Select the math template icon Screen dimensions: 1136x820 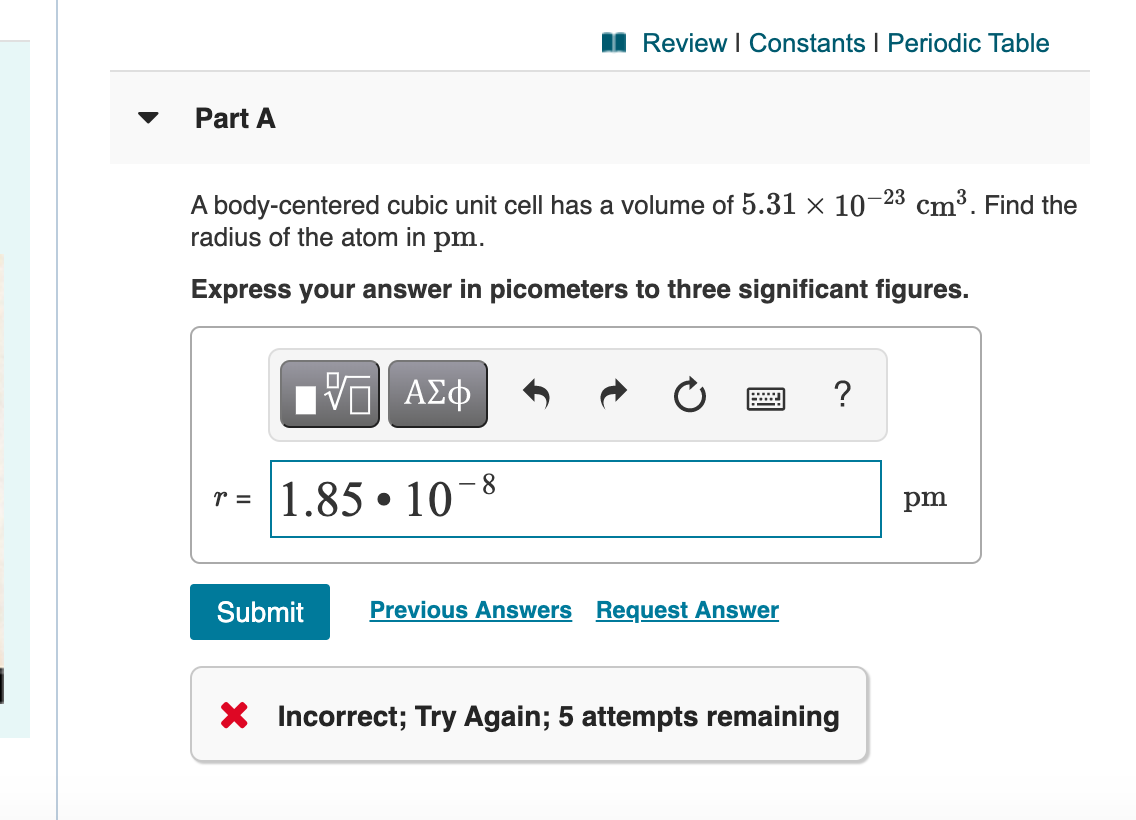point(329,393)
